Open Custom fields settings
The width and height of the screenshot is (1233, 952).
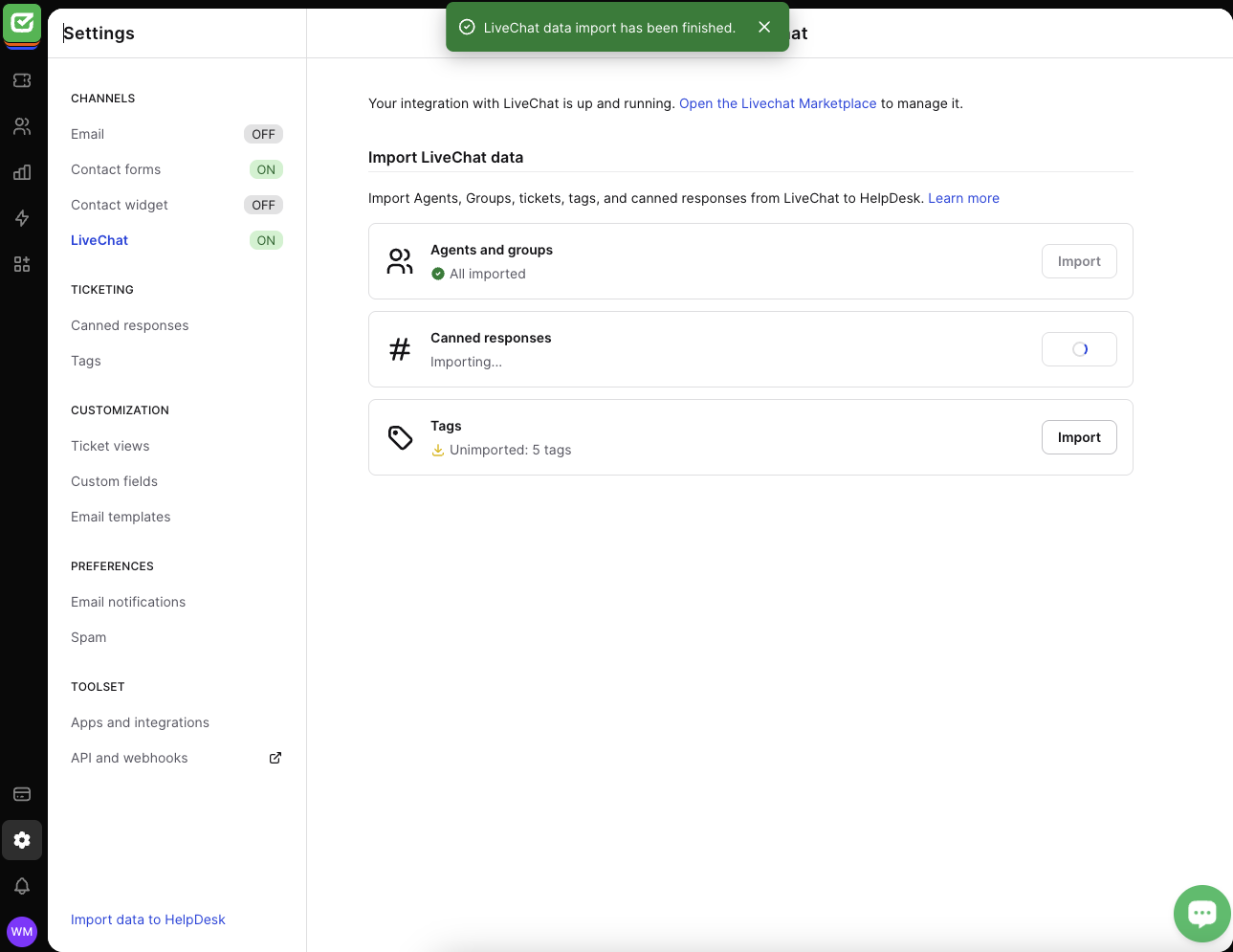tap(114, 481)
